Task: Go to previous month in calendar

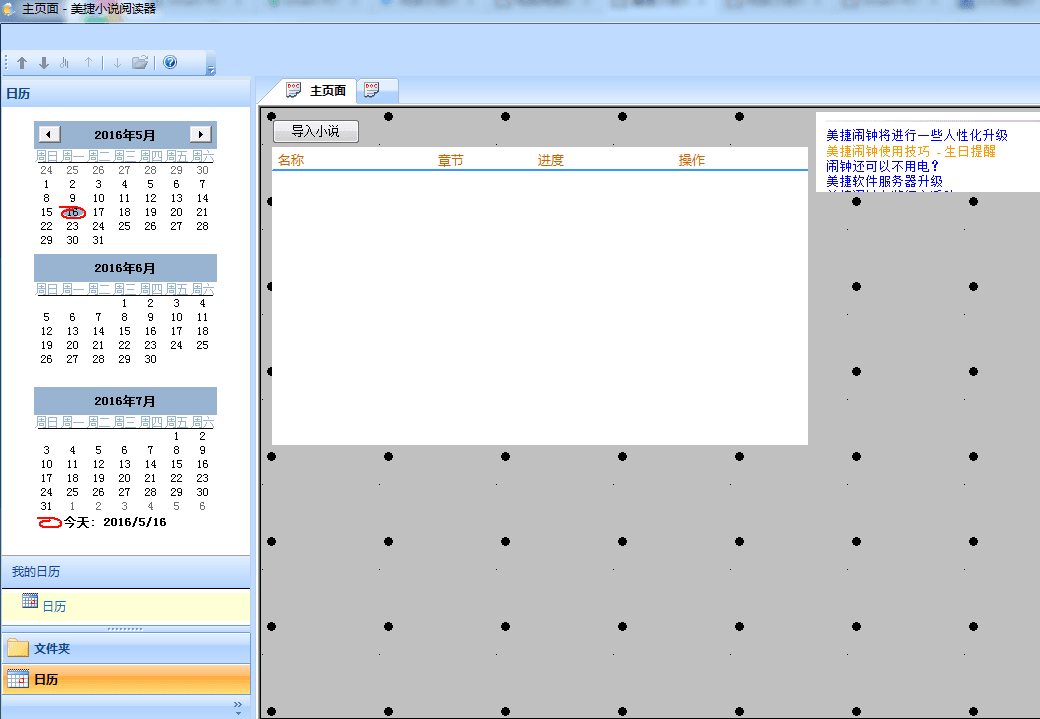Action: point(50,134)
